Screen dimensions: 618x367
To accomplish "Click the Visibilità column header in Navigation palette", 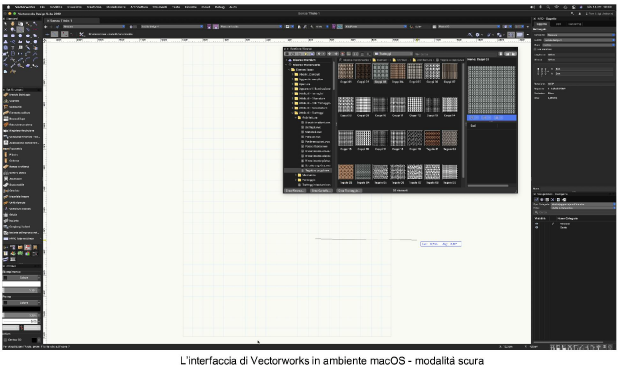I will pos(540,218).
